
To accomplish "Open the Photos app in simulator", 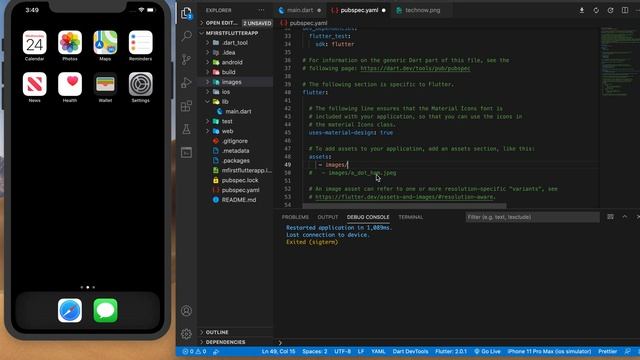I will click(70, 42).
